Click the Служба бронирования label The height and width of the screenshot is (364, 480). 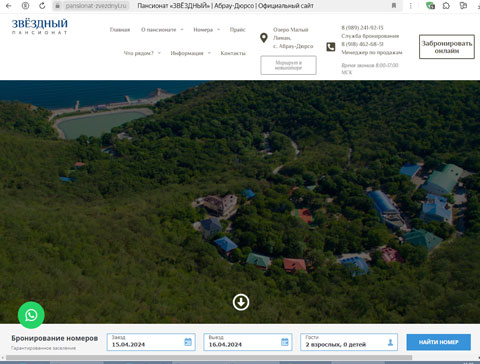370,36
